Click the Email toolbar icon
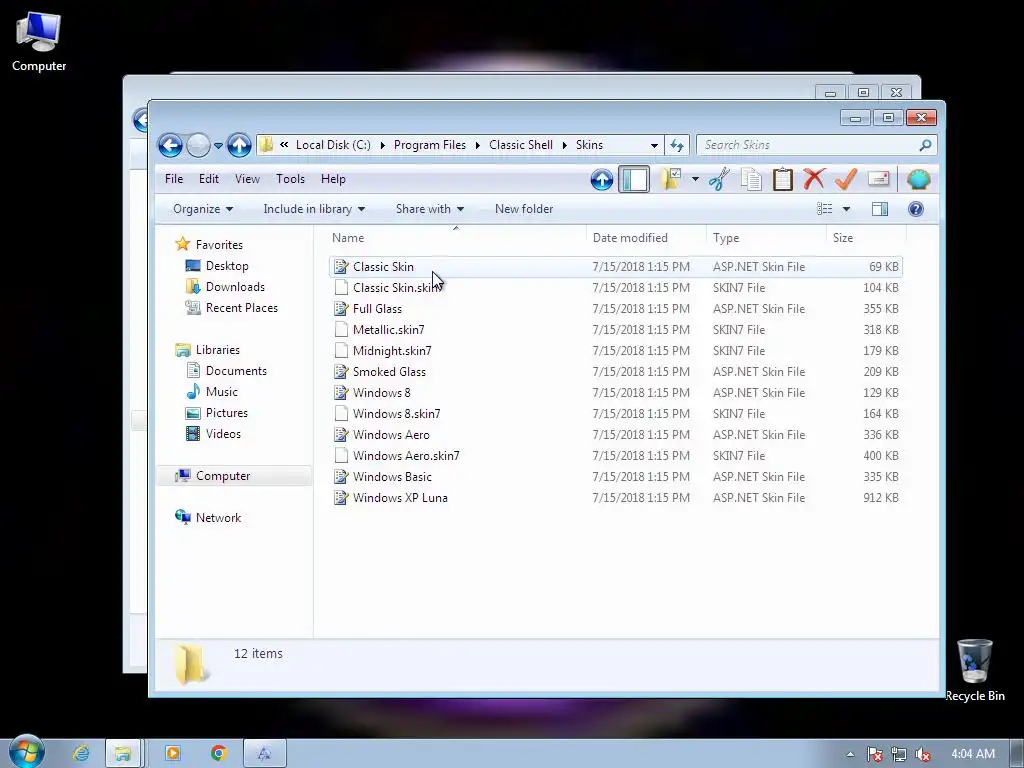Screen dimensions: 1024x768 pyautogui.click(x=878, y=178)
